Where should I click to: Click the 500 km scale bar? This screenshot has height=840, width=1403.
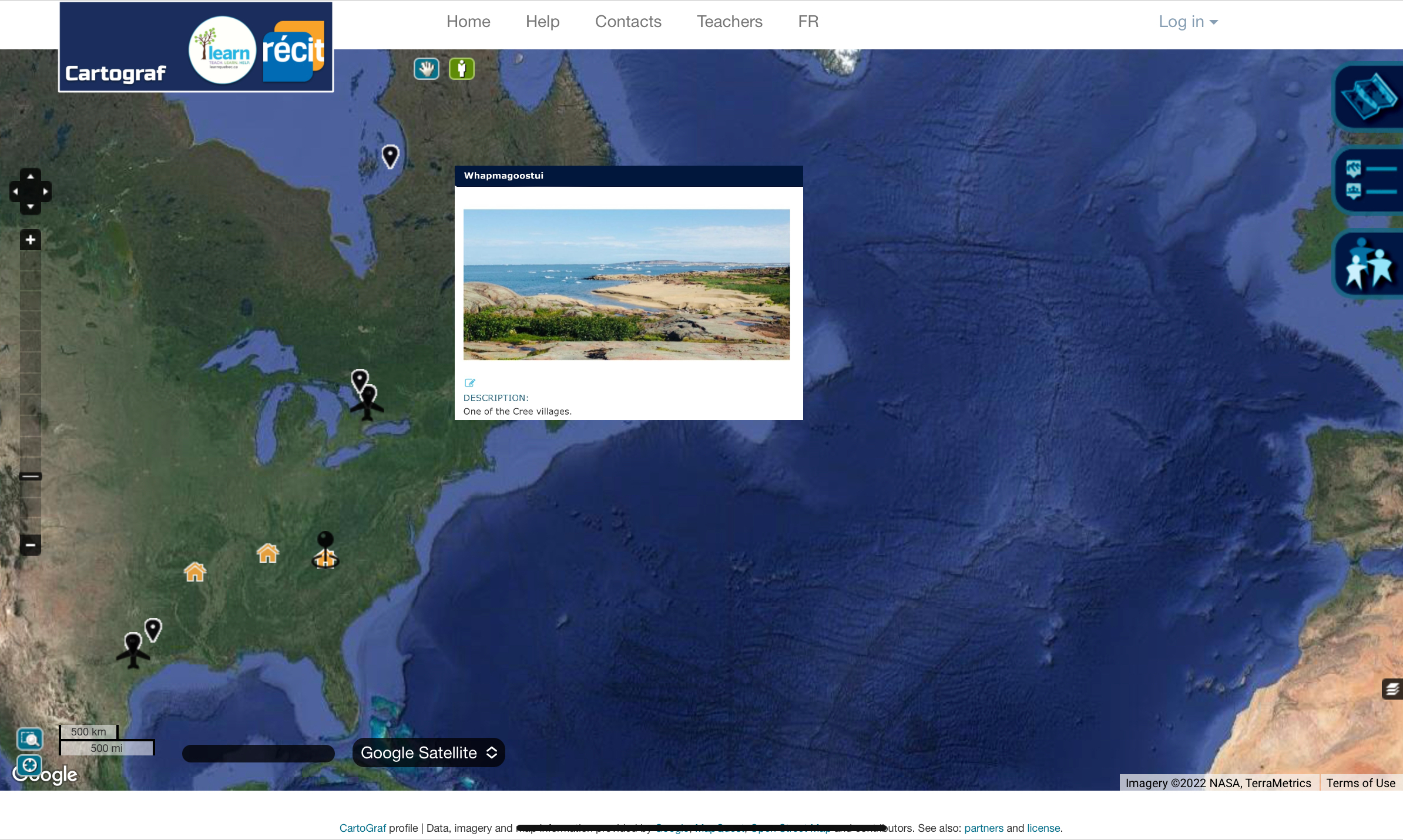[x=89, y=732]
